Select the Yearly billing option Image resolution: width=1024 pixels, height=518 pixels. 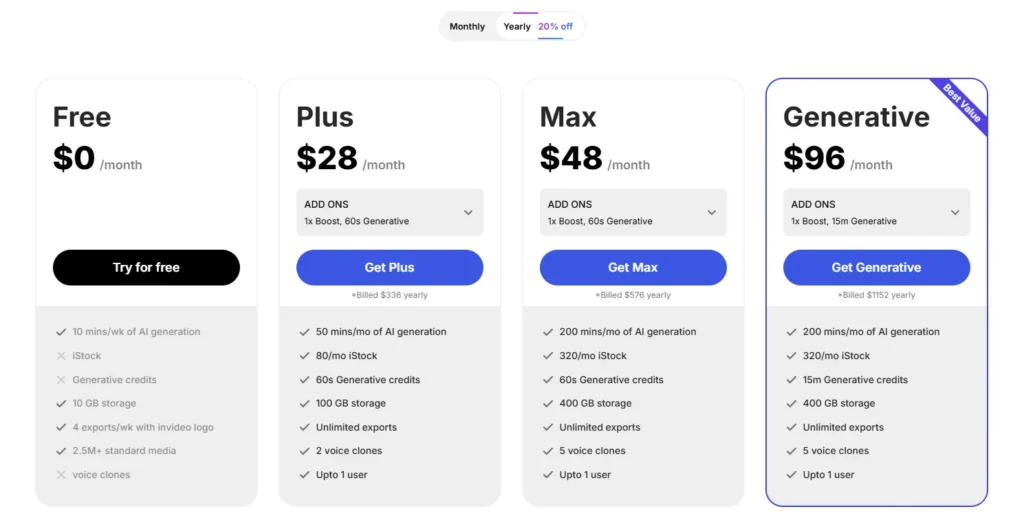click(x=517, y=27)
